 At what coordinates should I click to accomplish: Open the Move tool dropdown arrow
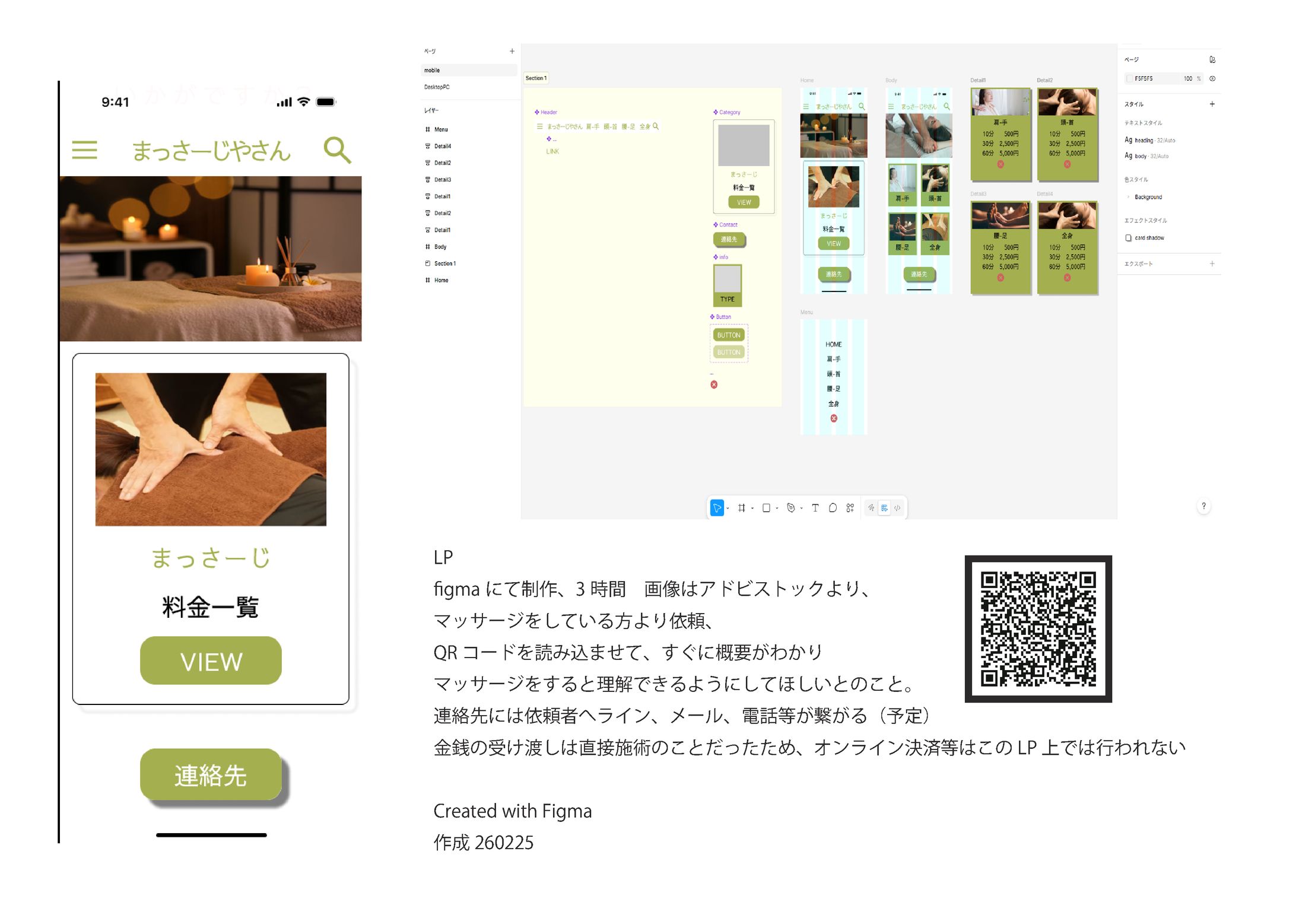click(728, 509)
